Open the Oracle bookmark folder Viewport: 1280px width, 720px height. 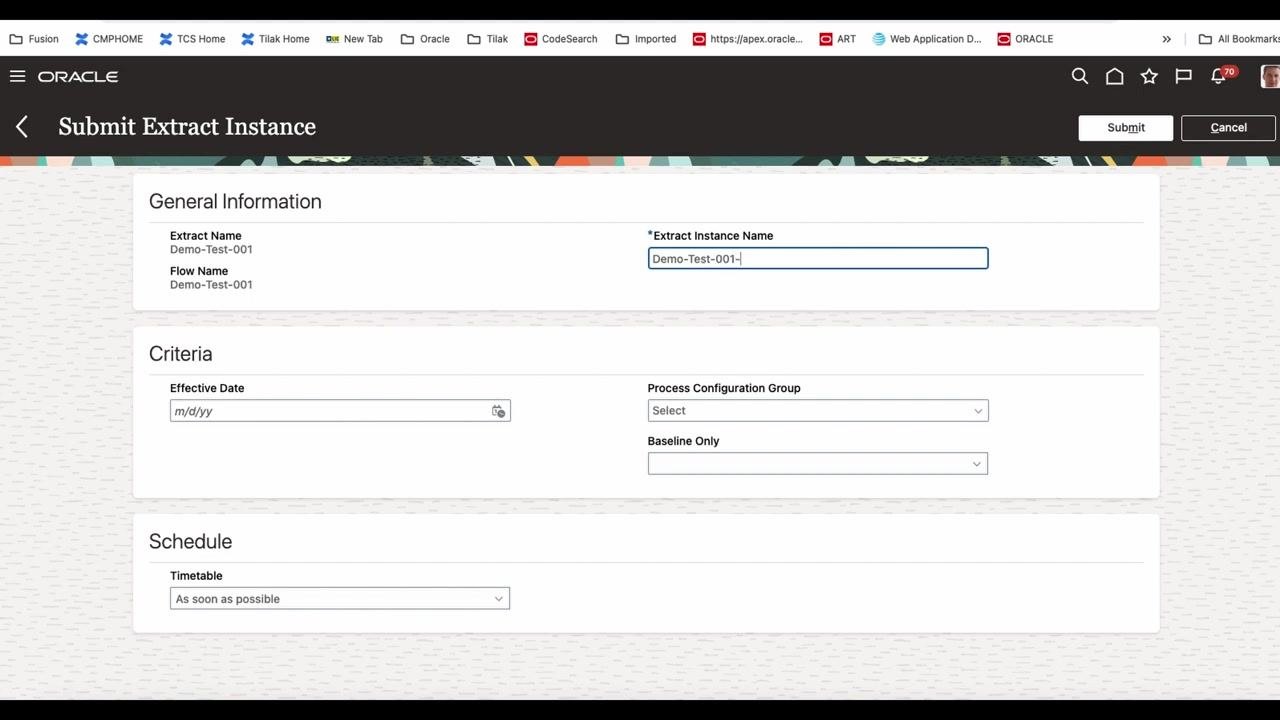pos(425,39)
